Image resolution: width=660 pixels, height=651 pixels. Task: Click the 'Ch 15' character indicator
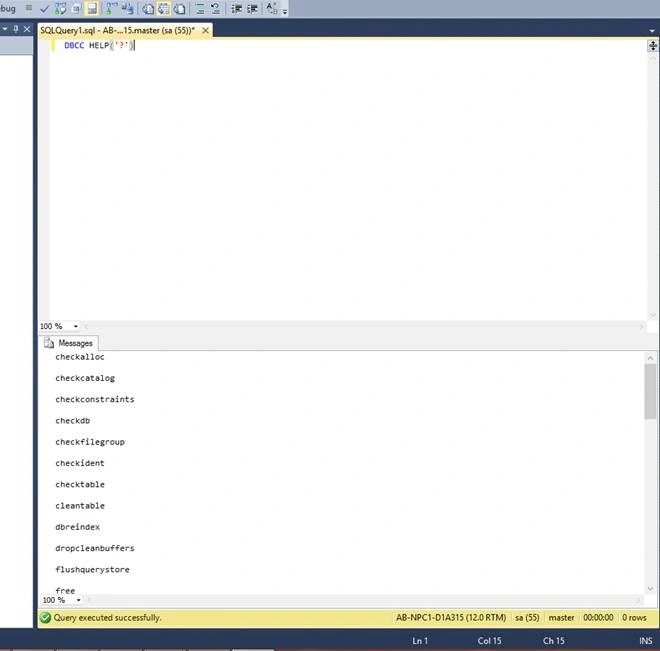553,640
